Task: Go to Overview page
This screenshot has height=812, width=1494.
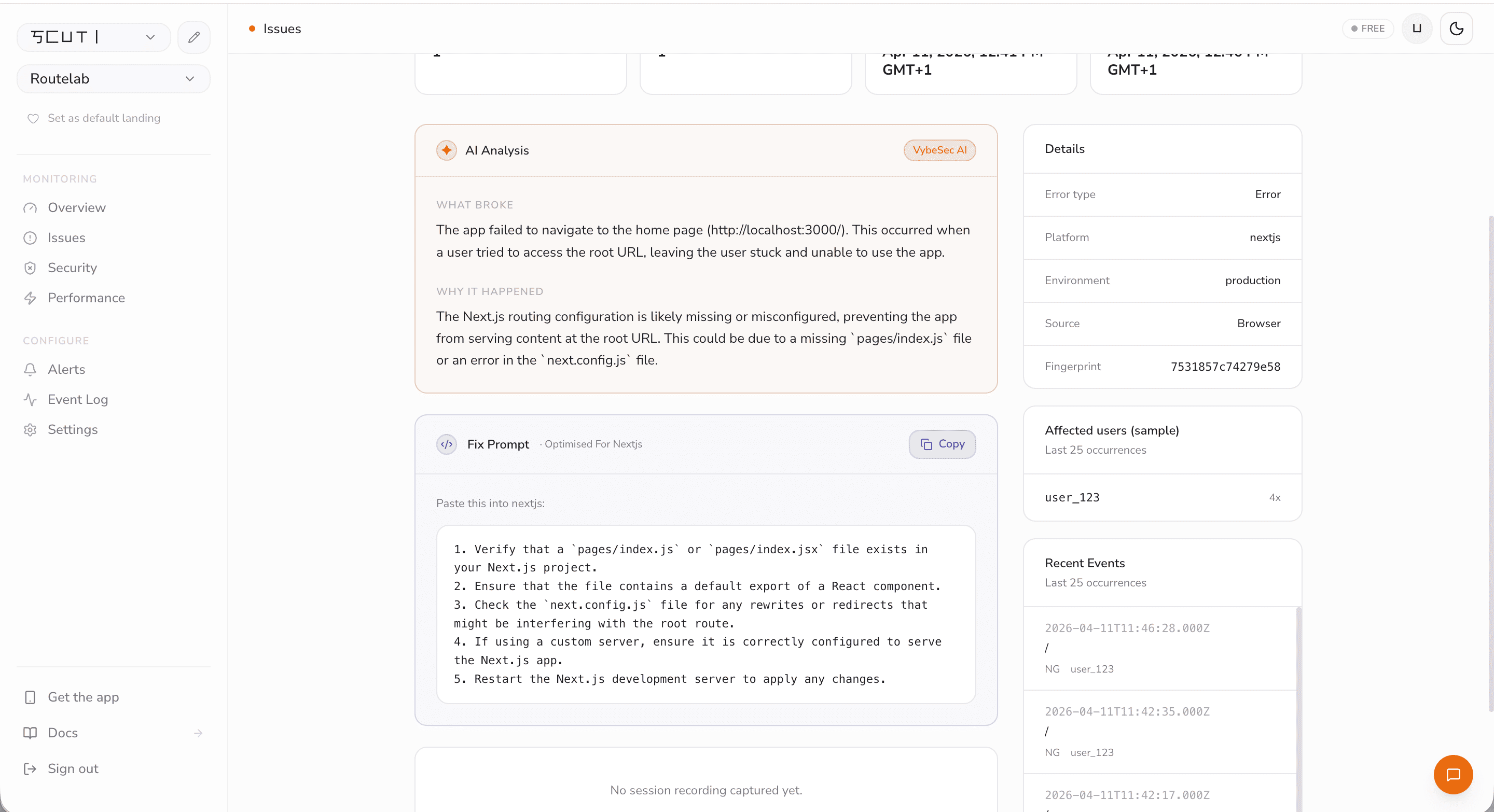Action: 77,208
